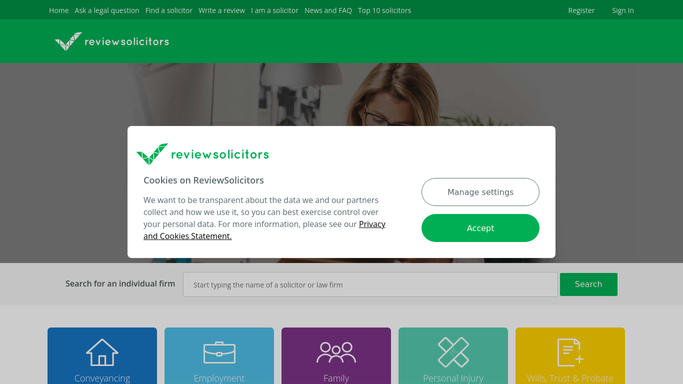Open Manage settings for cookies
Screen dimensions: 683x384
pyautogui.click(x=480, y=192)
